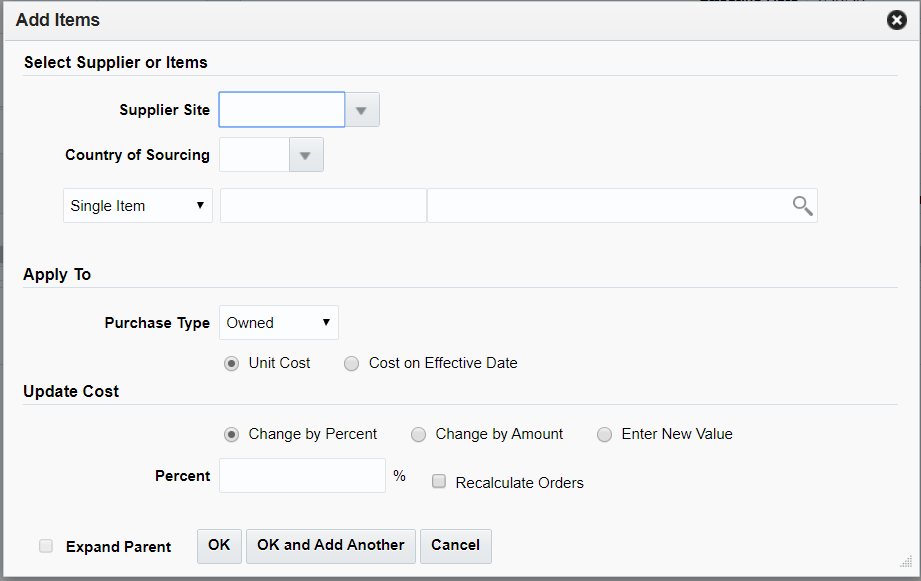Select the Enter New Value option
The image size is (921, 581).
point(604,434)
